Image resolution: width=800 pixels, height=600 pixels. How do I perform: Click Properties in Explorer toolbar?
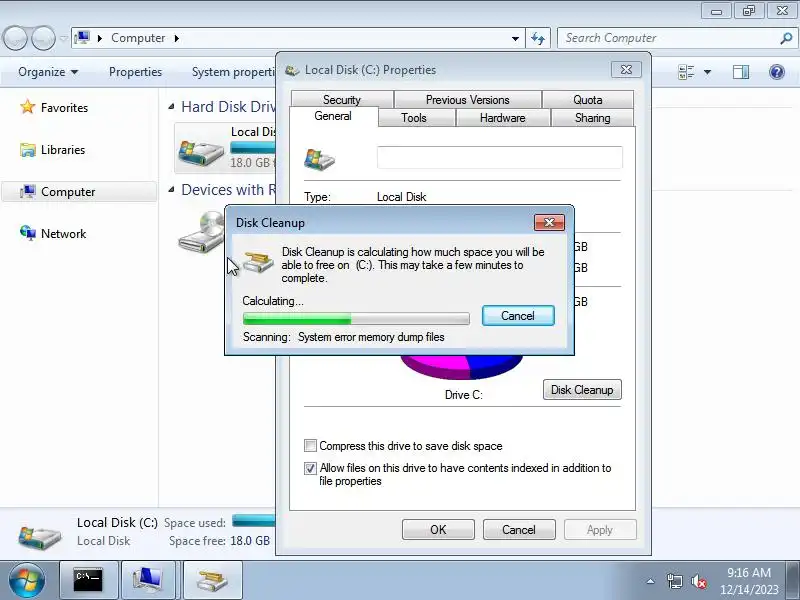(135, 72)
